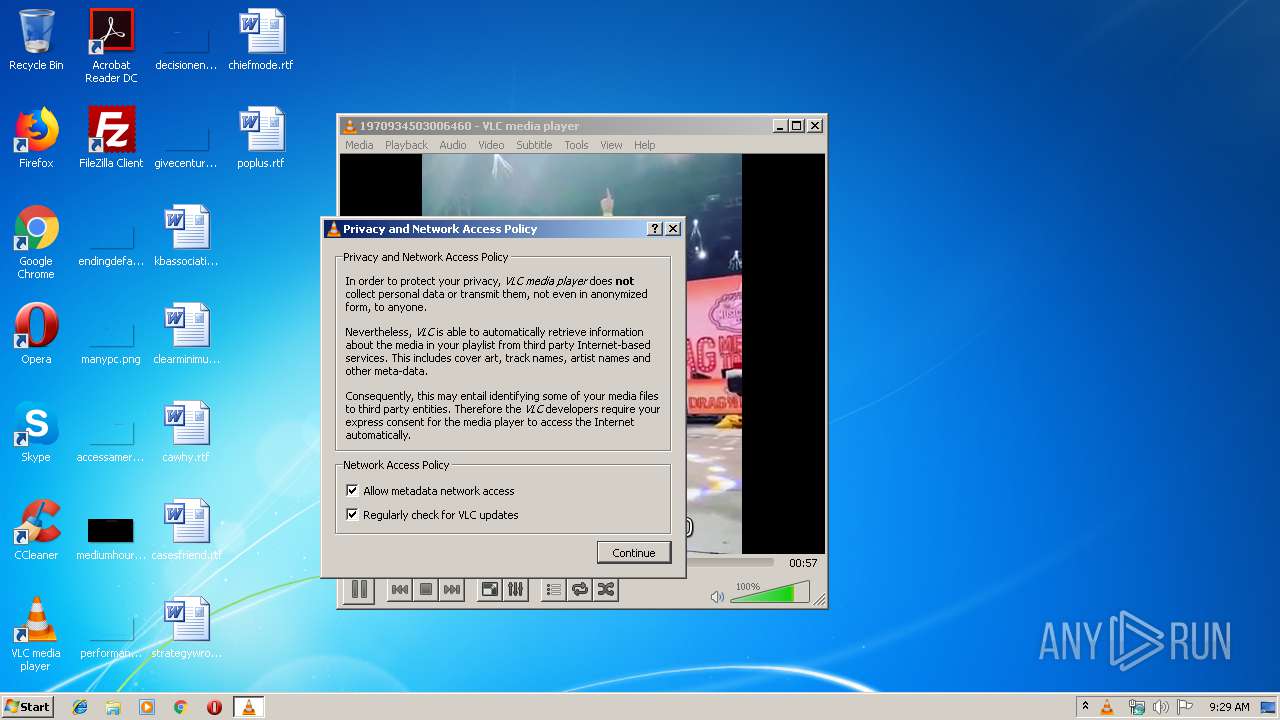Select the chiefmode.rtf file

261,40
